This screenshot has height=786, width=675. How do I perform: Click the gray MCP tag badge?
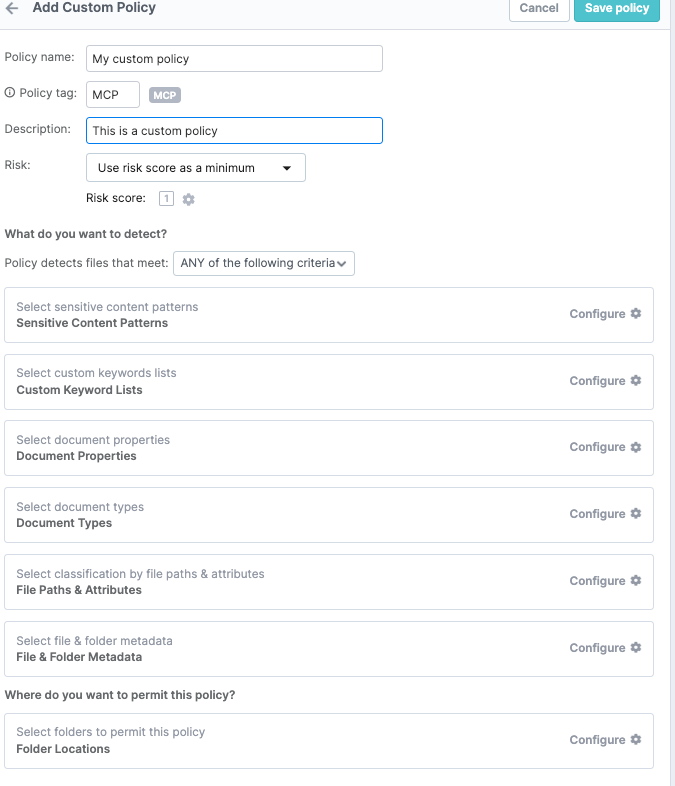(165, 95)
